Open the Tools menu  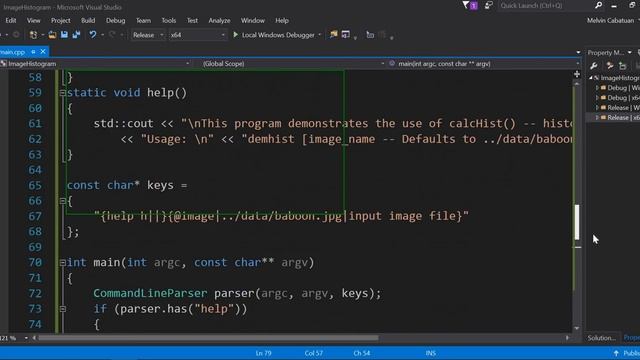(x=169, y=20)
